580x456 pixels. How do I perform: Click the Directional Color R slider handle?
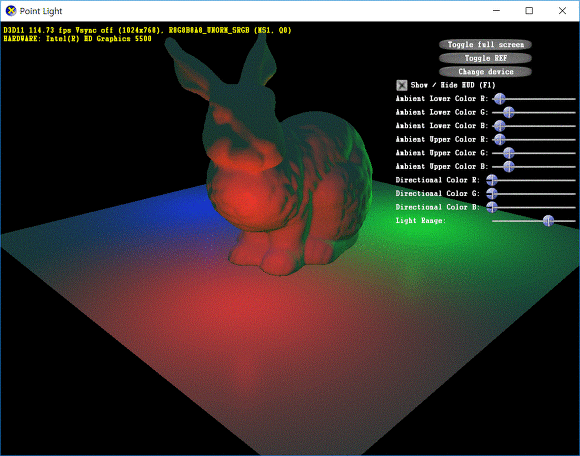[x=492, y=180]
